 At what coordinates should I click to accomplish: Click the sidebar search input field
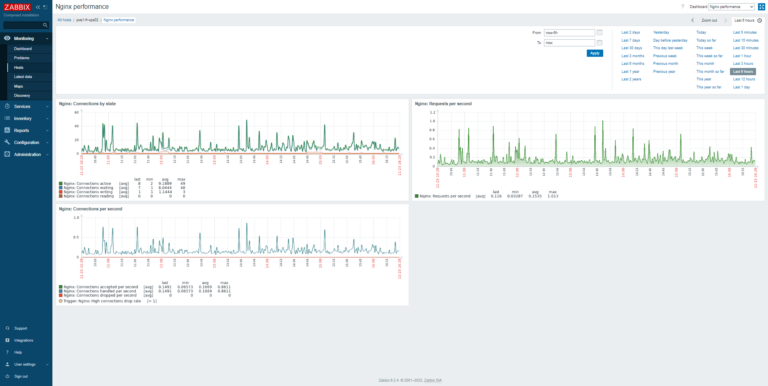click(26, 25)
